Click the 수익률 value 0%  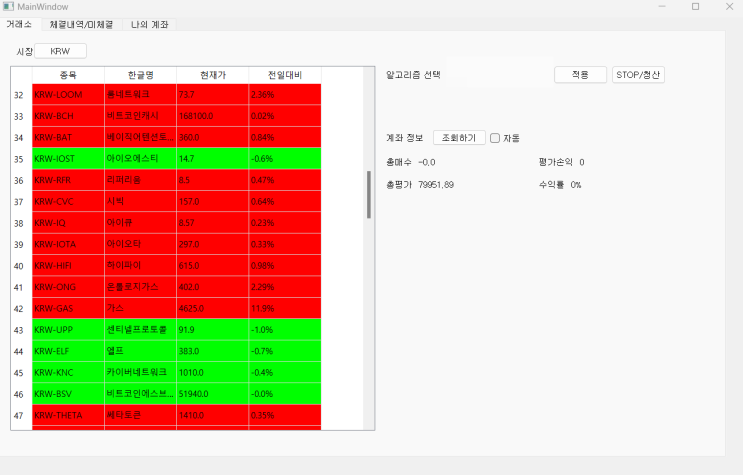coord(576,184)
